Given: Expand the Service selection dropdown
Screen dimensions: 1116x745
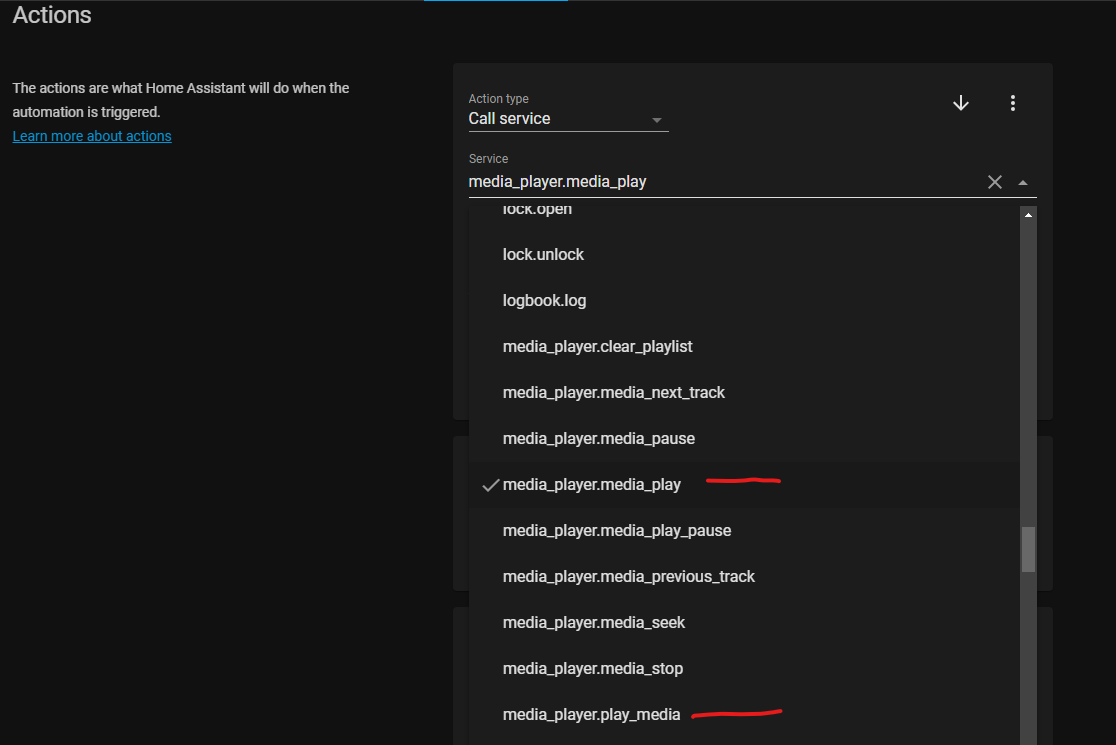Looking at the screenshot, I should click(1022, 181).
